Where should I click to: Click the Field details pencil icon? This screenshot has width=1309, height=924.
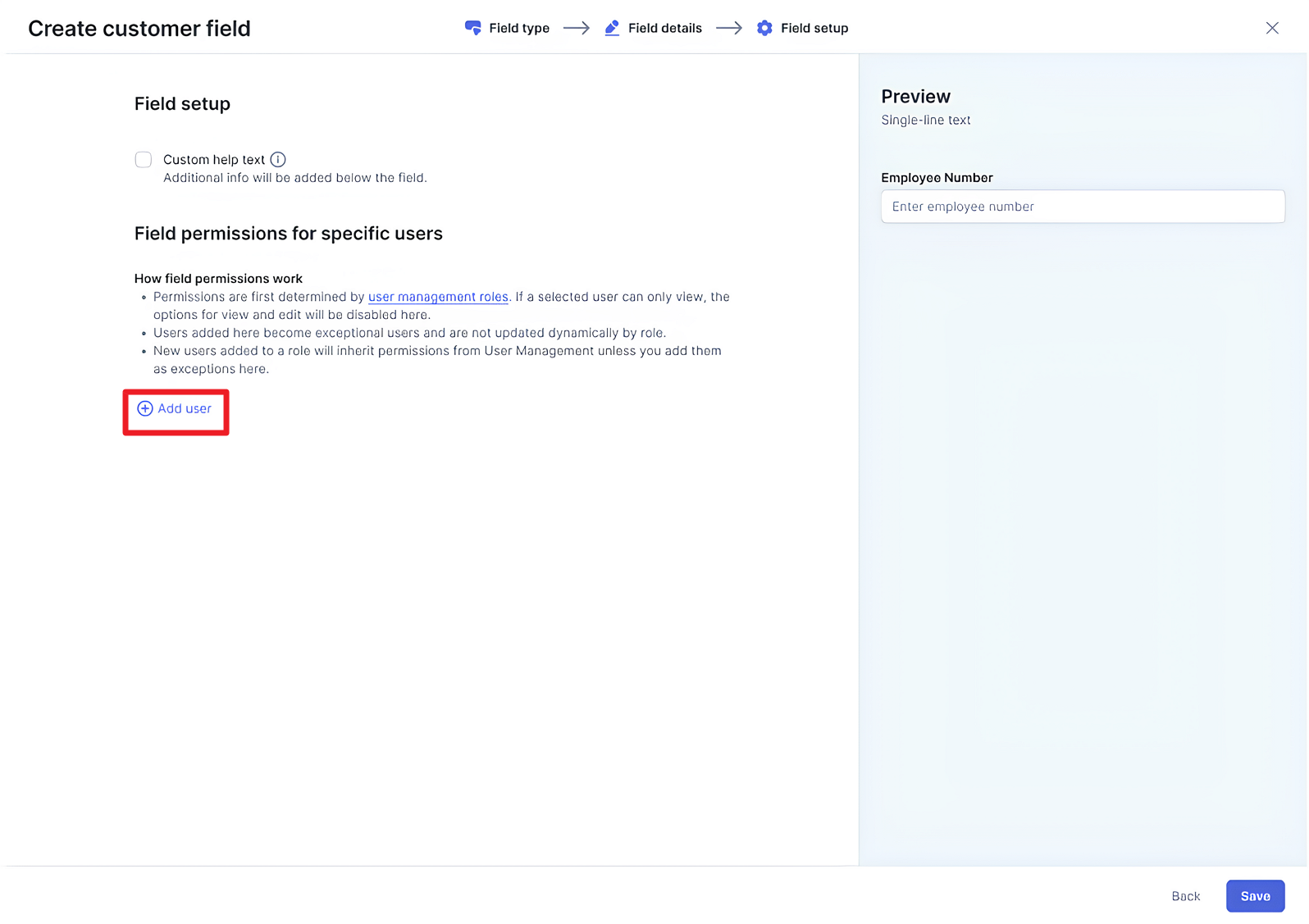point(612,28)
